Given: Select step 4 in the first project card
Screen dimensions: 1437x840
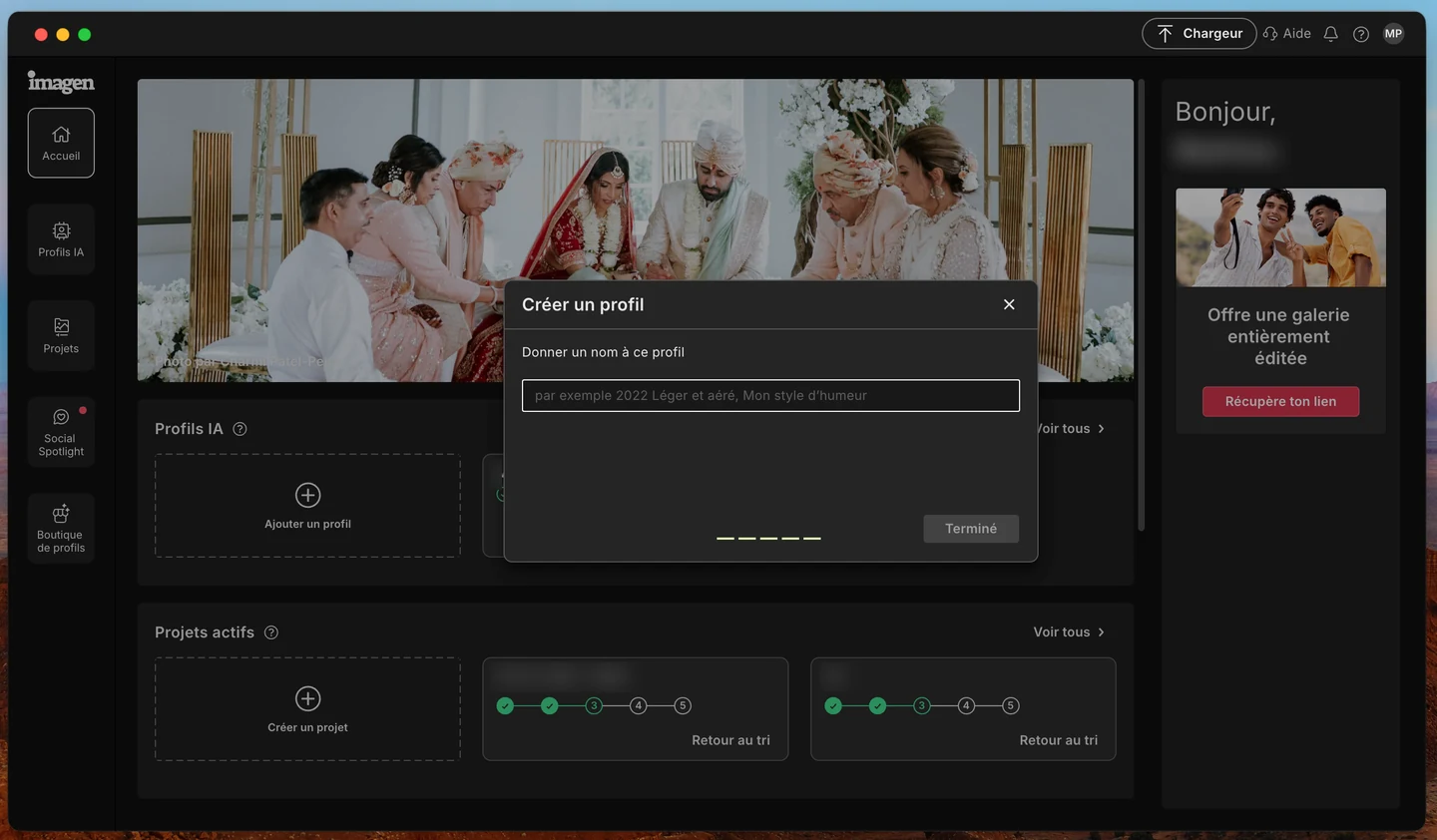Looking at the screenshot, I should click(x=639, y=705).
